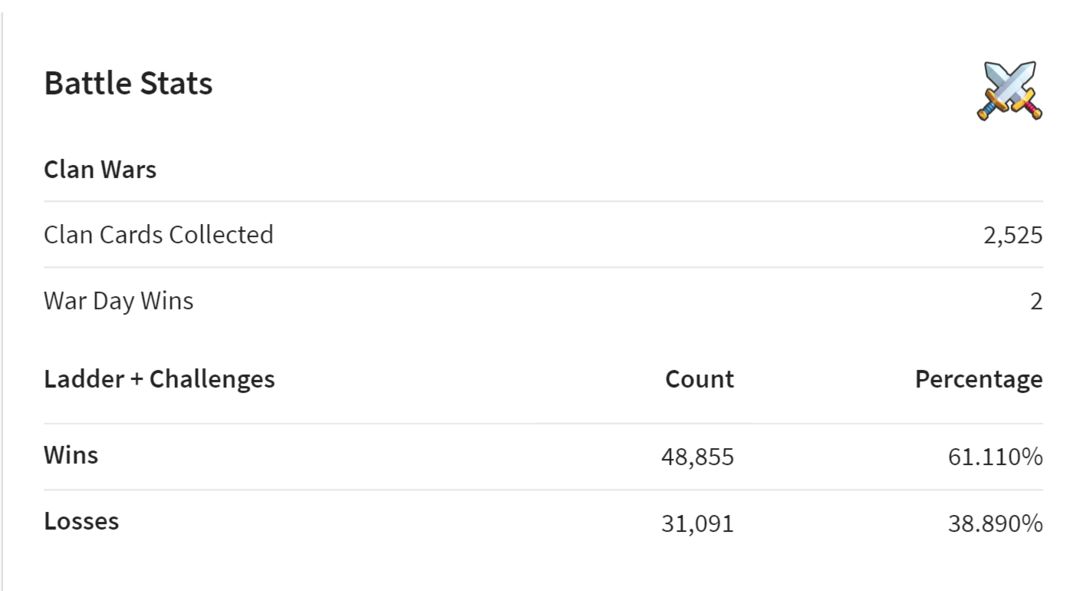
Task: Click the divider line under Clan Wars
Action: coord(543,201)
